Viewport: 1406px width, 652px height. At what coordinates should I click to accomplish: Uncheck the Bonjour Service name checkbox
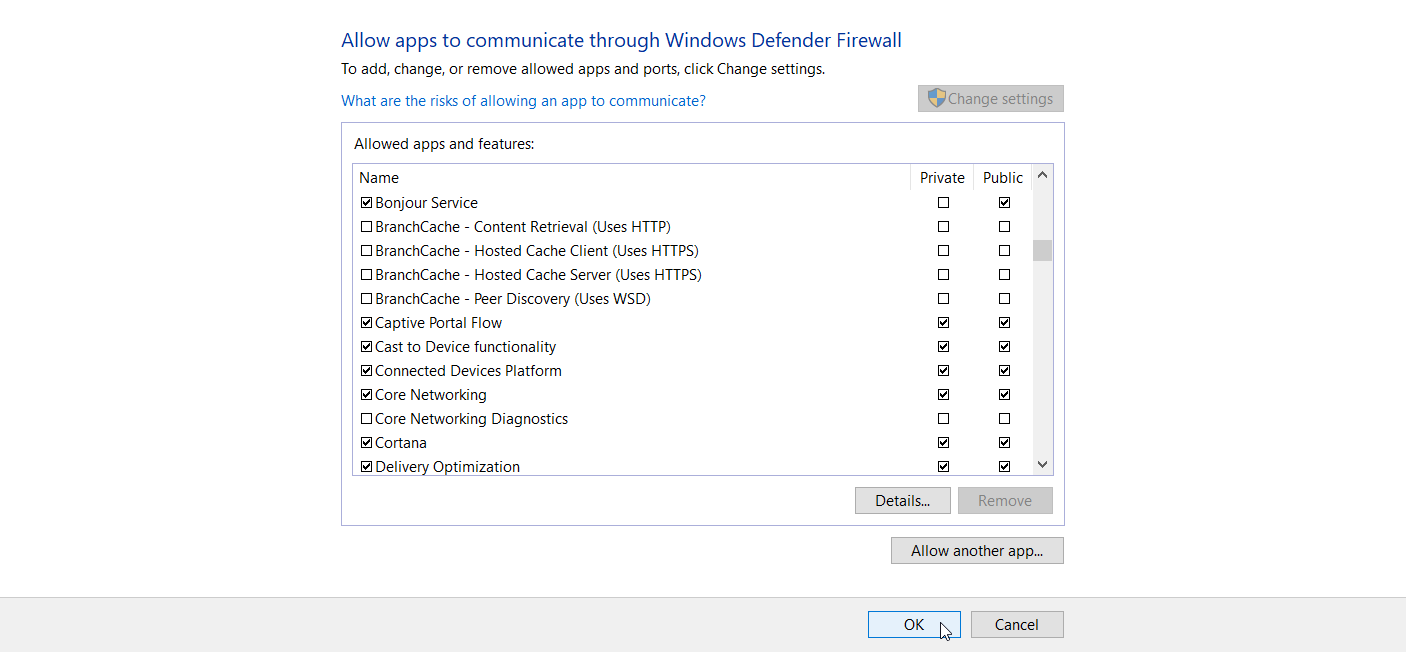366,203
